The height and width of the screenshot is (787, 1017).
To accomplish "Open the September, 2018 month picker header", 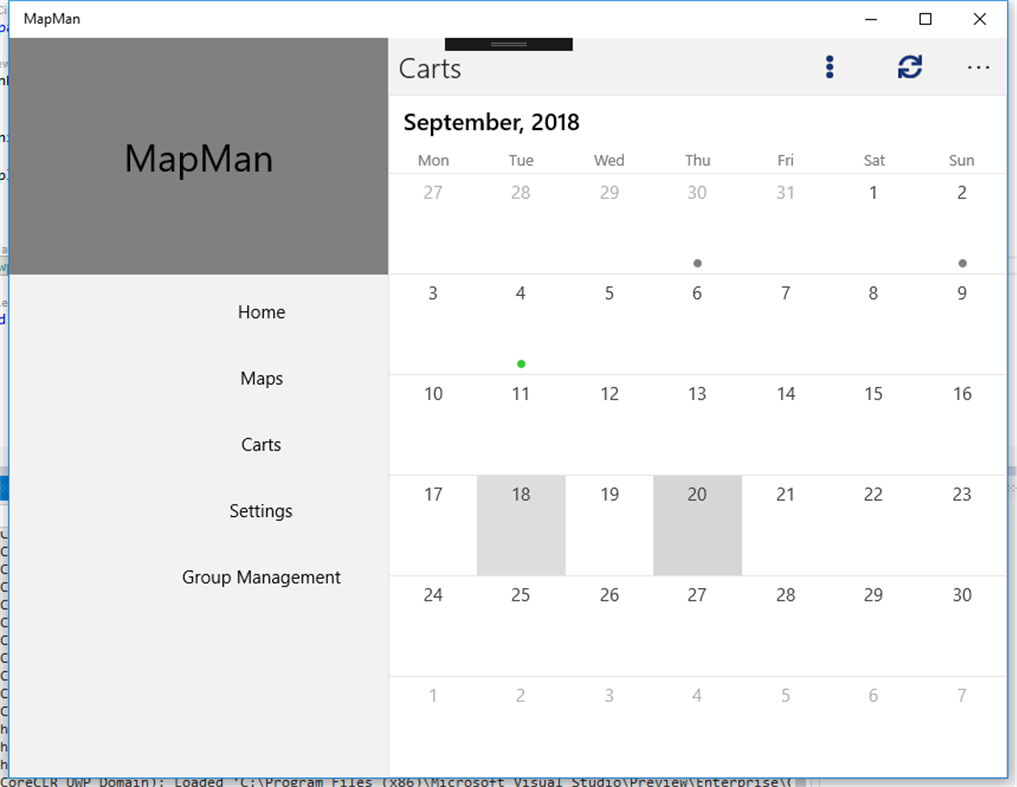I will [x=491, y=122].
